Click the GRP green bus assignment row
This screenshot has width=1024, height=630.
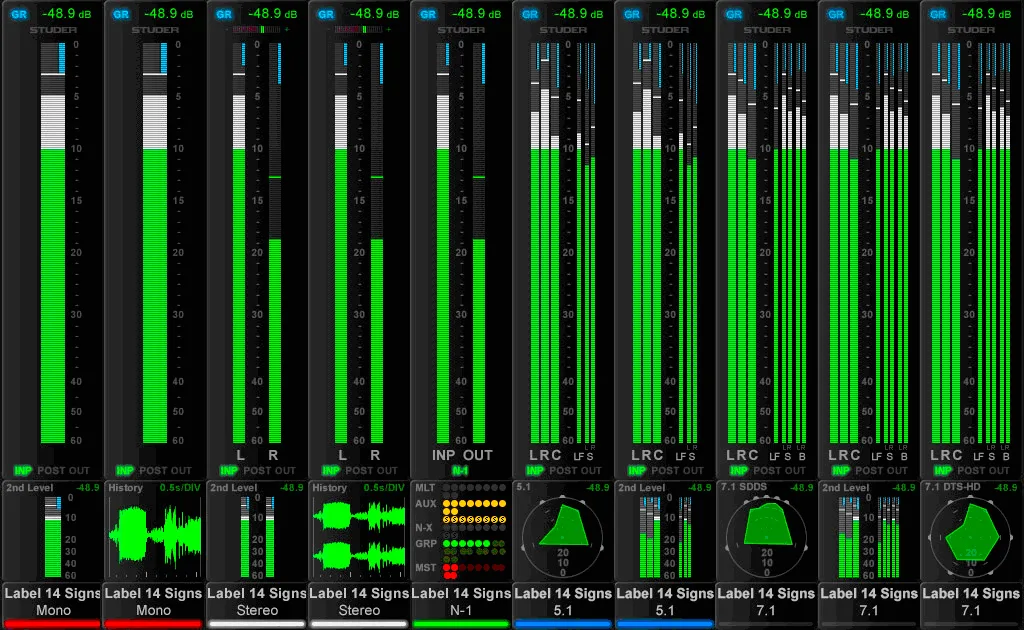tap(474, 544)
